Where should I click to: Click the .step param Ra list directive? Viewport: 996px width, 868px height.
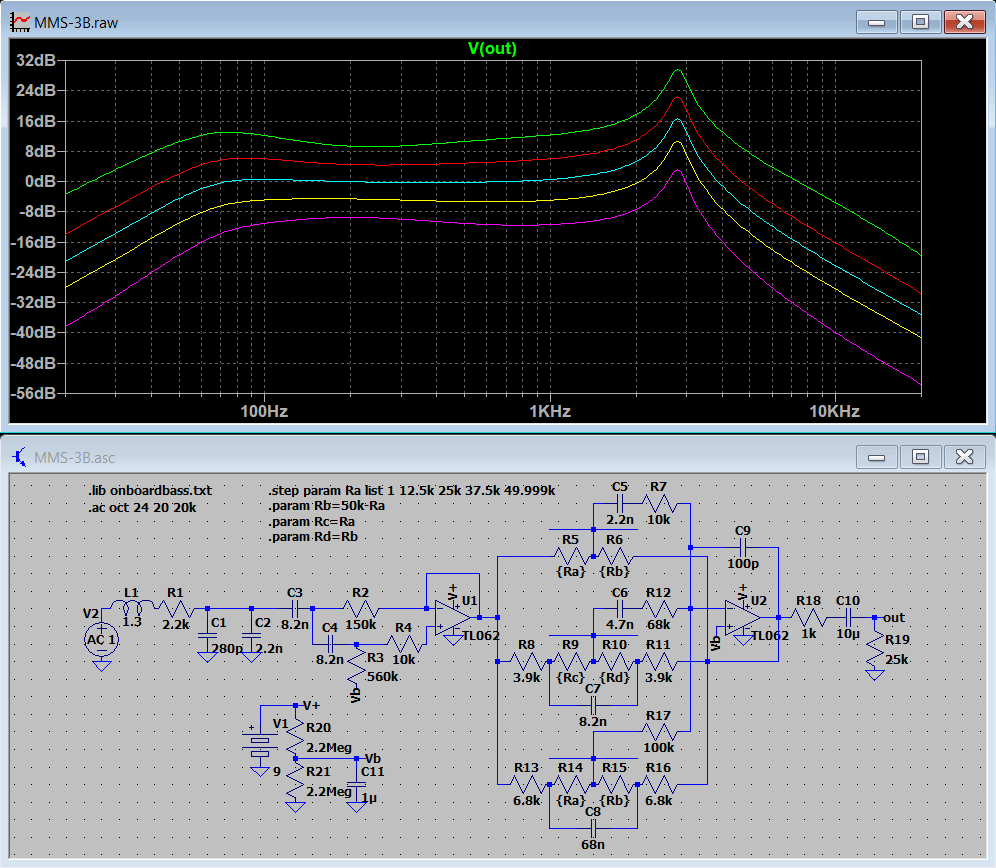pyautogui.click(x=412, y=491)
